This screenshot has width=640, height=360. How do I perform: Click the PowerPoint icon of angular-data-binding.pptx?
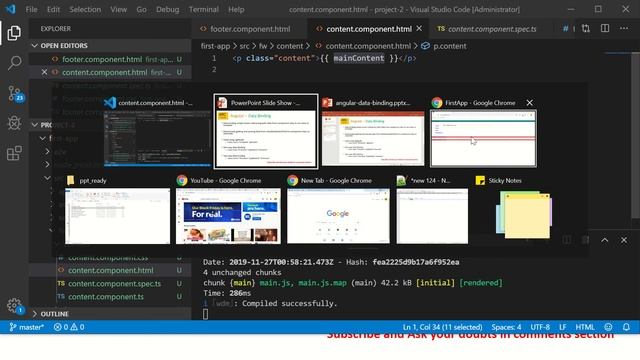coord(327,103)
